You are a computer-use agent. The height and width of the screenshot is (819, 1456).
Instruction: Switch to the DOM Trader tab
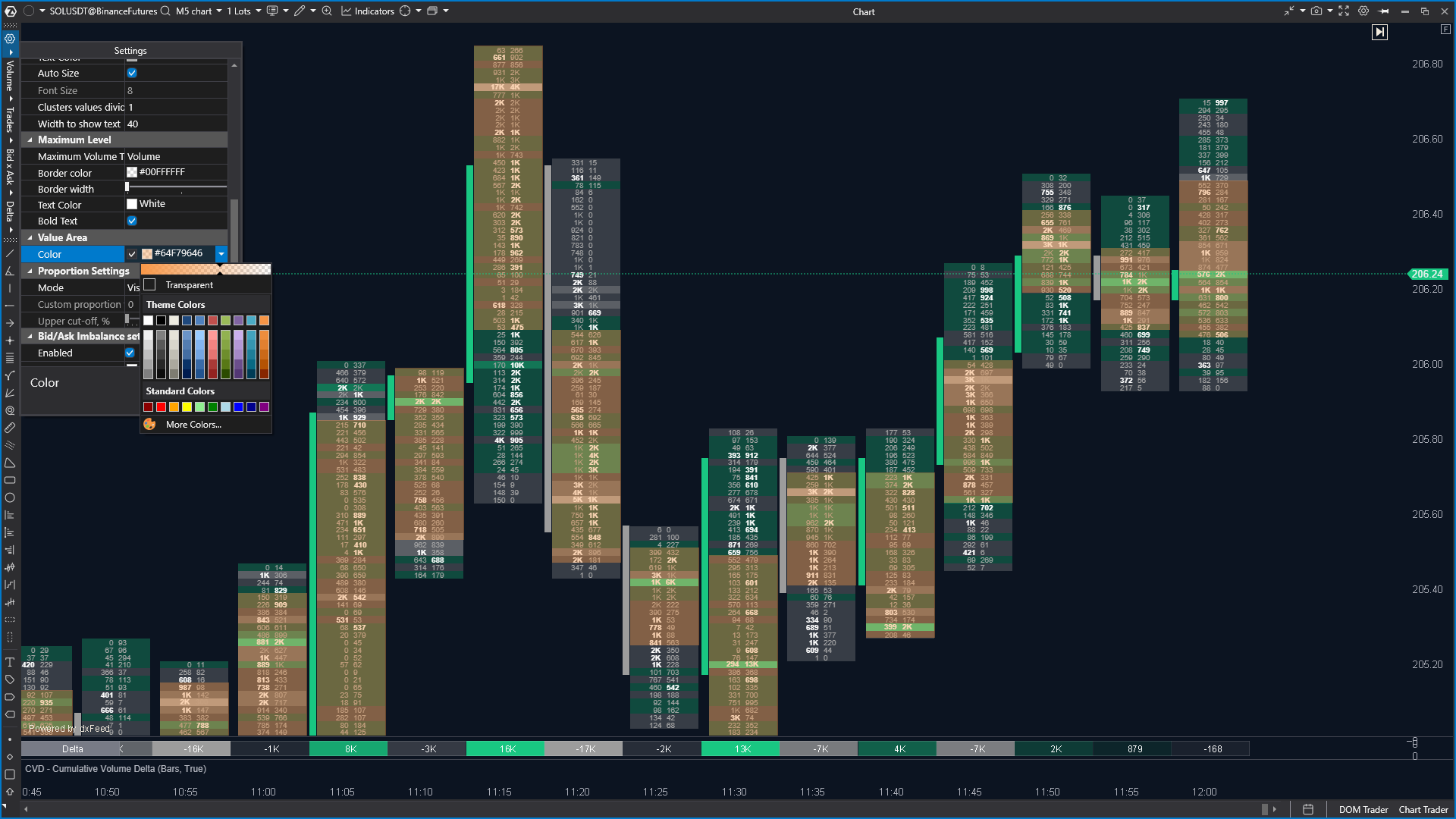[1363, 810]
